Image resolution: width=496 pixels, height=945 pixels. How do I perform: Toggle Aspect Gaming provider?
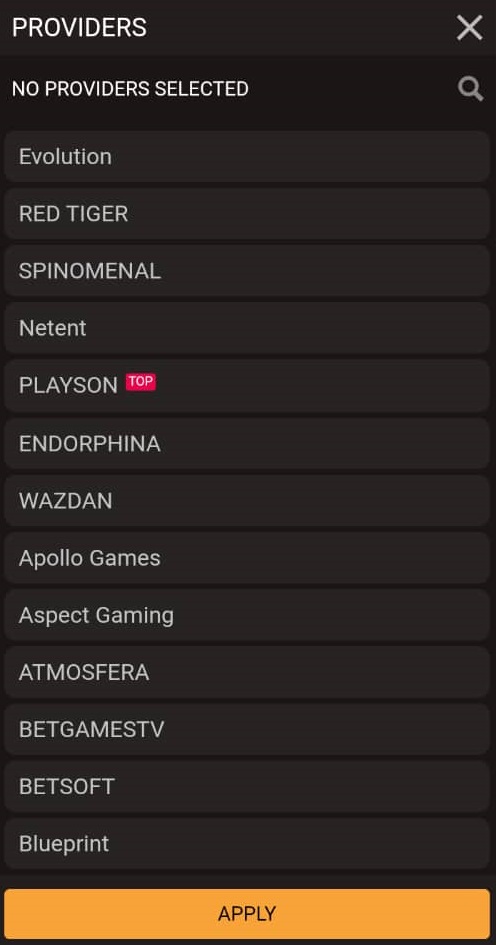point(247,615)
